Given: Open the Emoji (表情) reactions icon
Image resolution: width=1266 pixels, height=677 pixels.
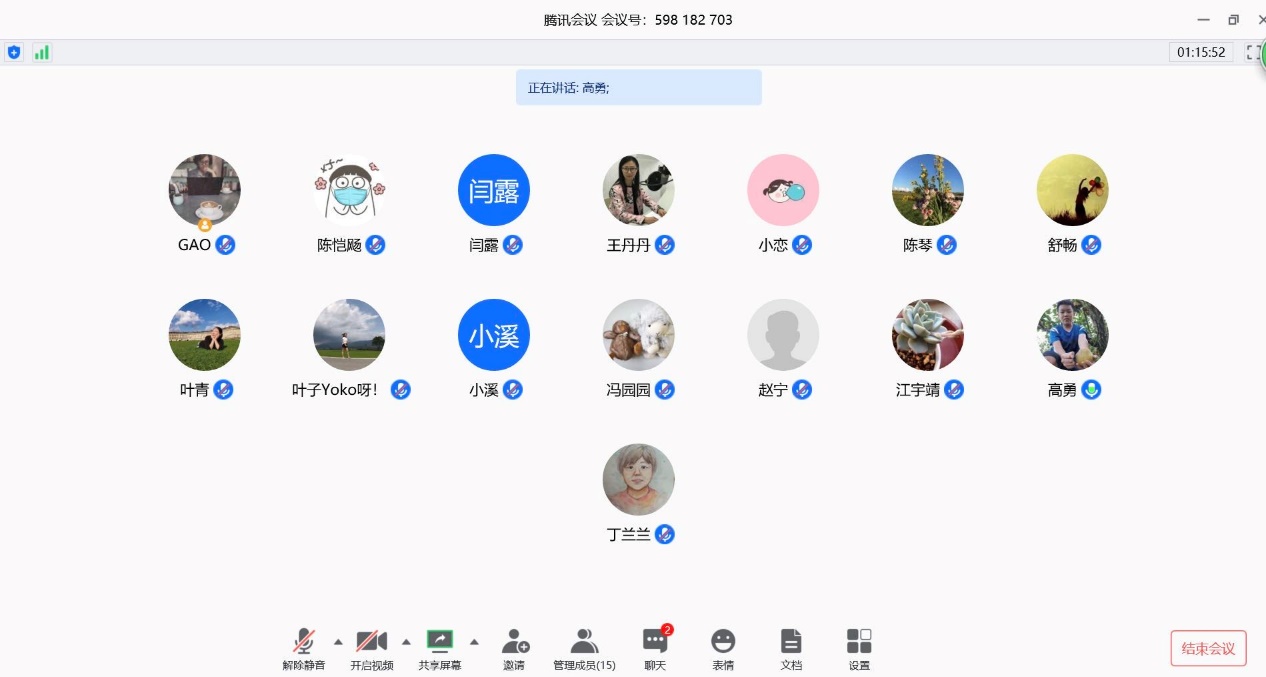Looking at the screenshot, I should coord(723,649).
